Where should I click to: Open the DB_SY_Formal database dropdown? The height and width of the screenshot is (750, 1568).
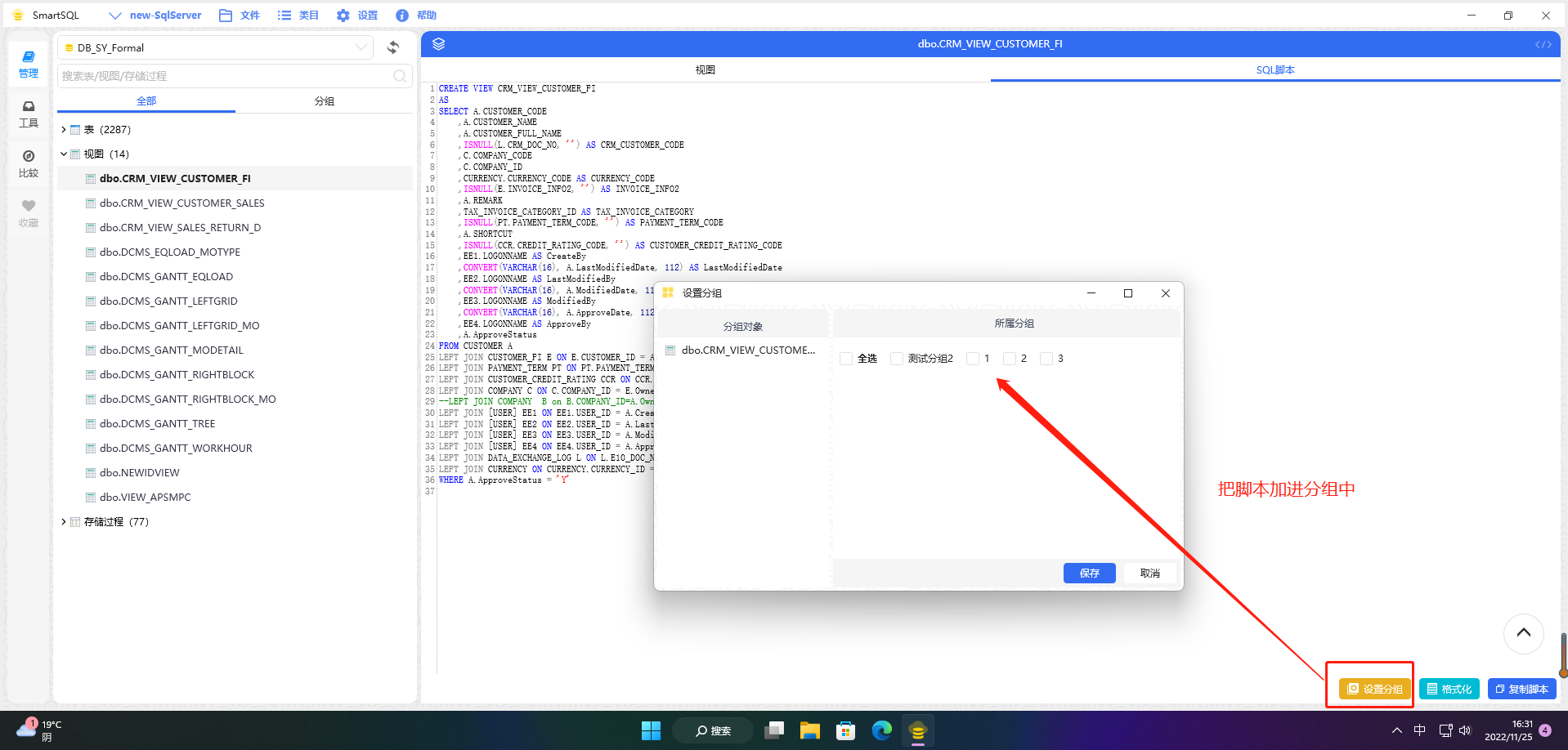[216, 47]
